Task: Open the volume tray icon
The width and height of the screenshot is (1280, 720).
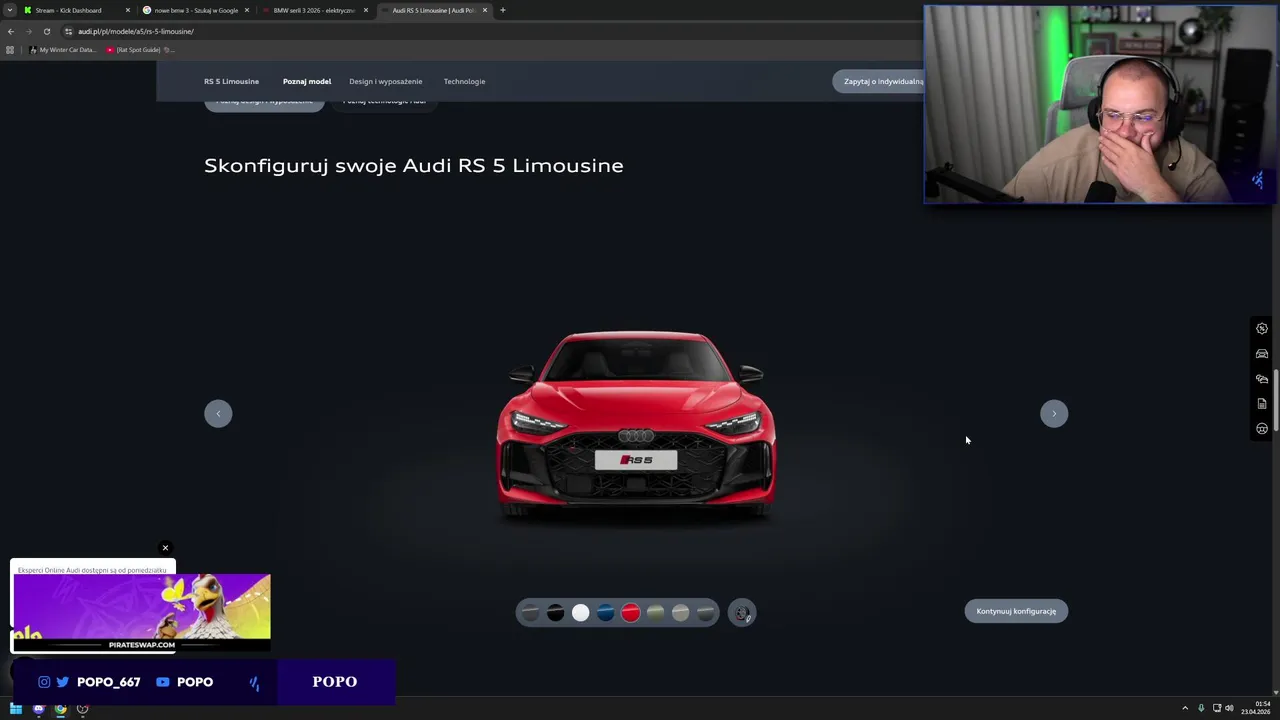Action: tap(1229, 709)
